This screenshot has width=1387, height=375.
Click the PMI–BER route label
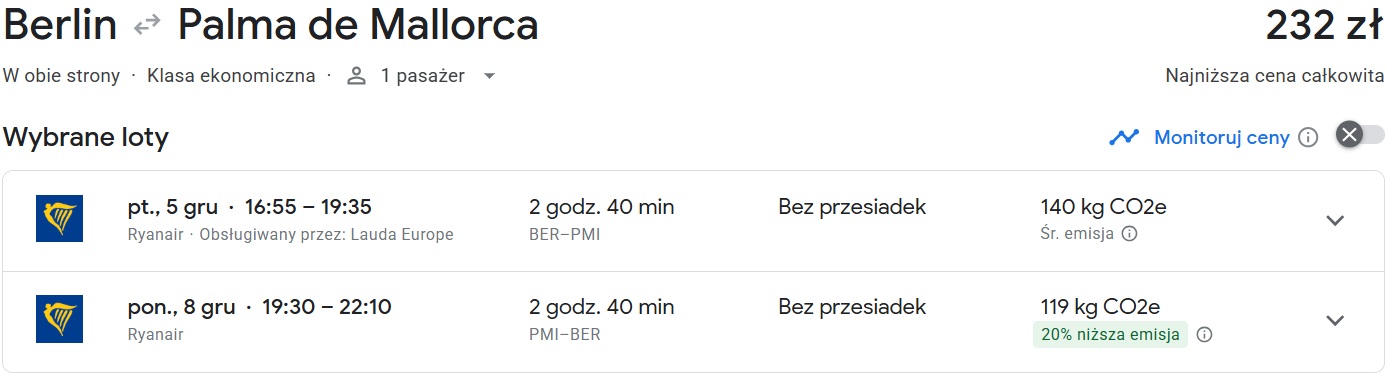pos(565,335)
